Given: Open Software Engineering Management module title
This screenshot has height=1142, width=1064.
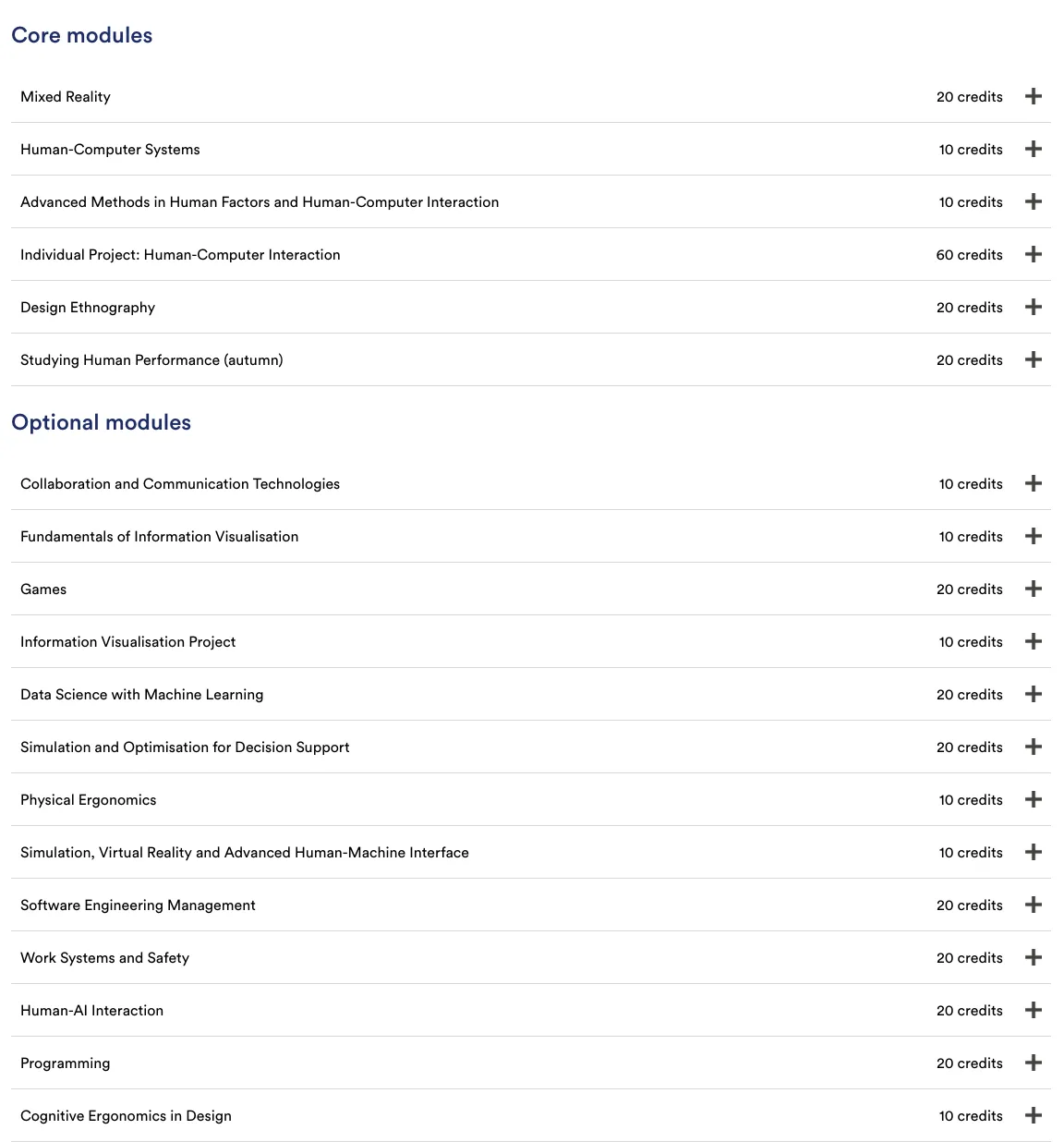Looking at the screenshot, I should coord(138,905).
